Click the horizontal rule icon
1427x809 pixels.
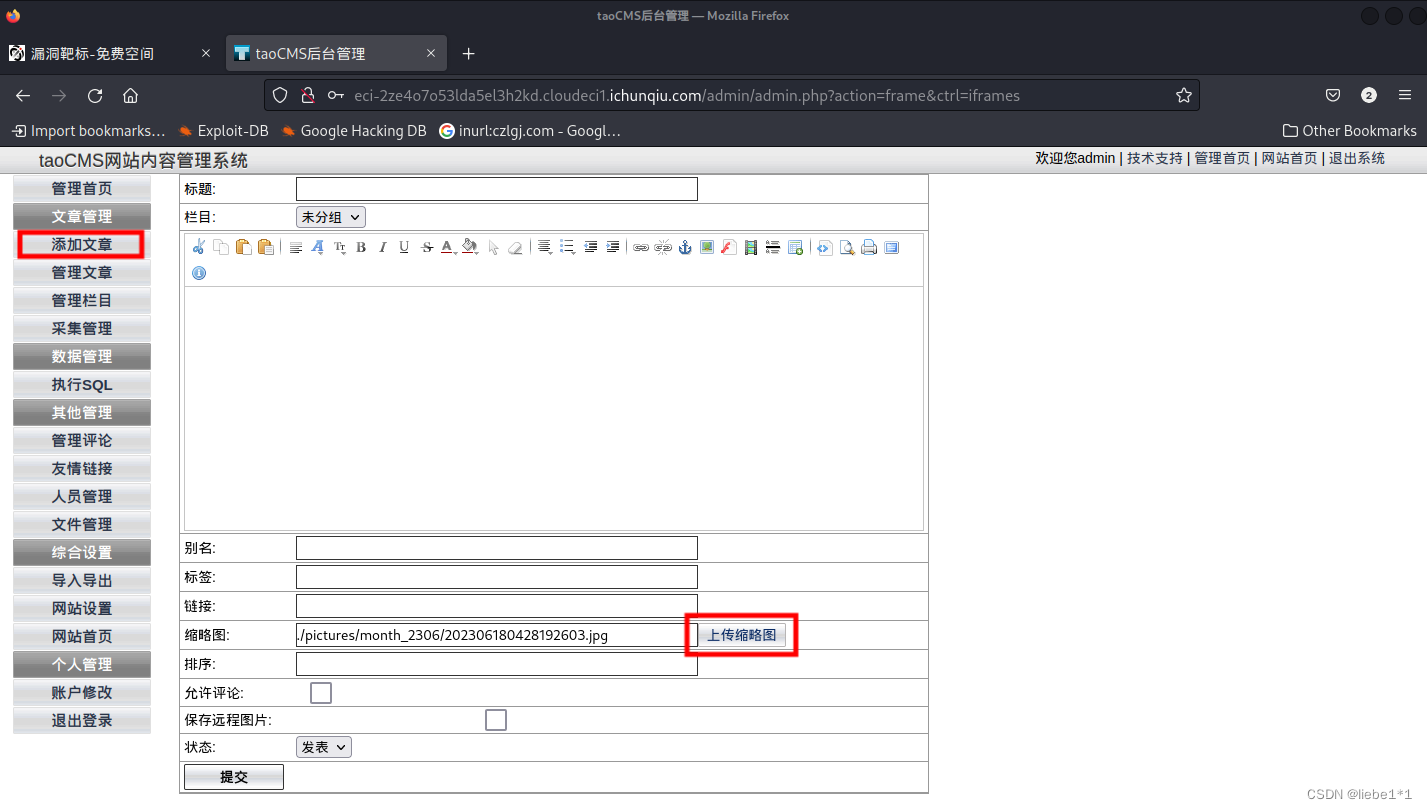tap(773, 247)
